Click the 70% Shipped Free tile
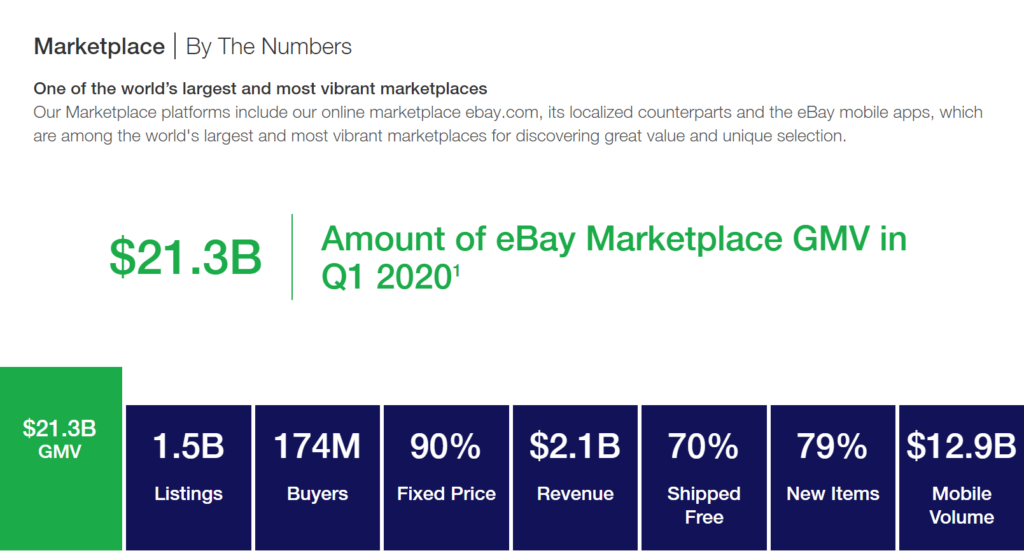1024x551 pixels. point(704,477)
